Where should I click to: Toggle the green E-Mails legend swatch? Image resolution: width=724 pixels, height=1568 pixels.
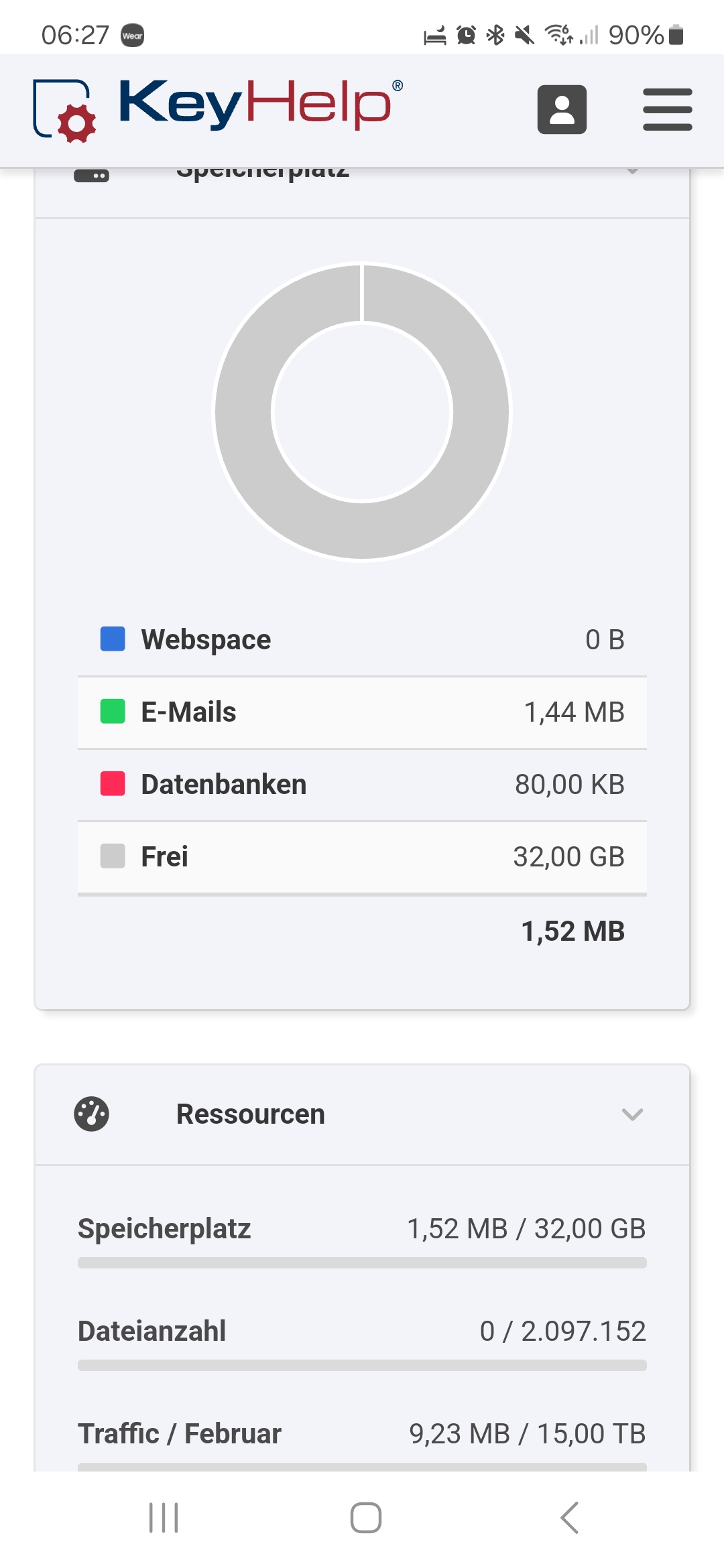pyautogui.click(x=113, y=712)
